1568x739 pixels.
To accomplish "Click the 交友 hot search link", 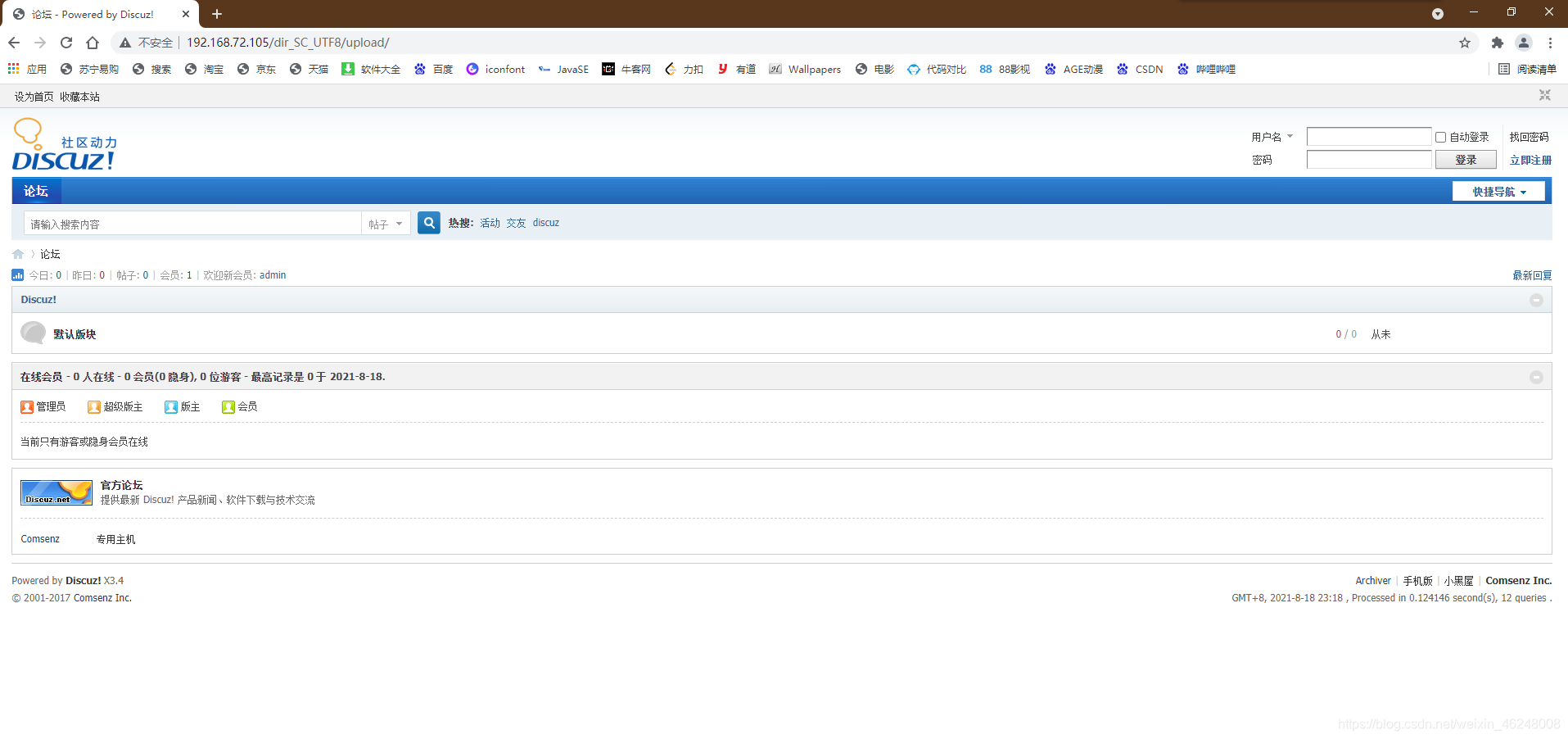I will 516,223.
